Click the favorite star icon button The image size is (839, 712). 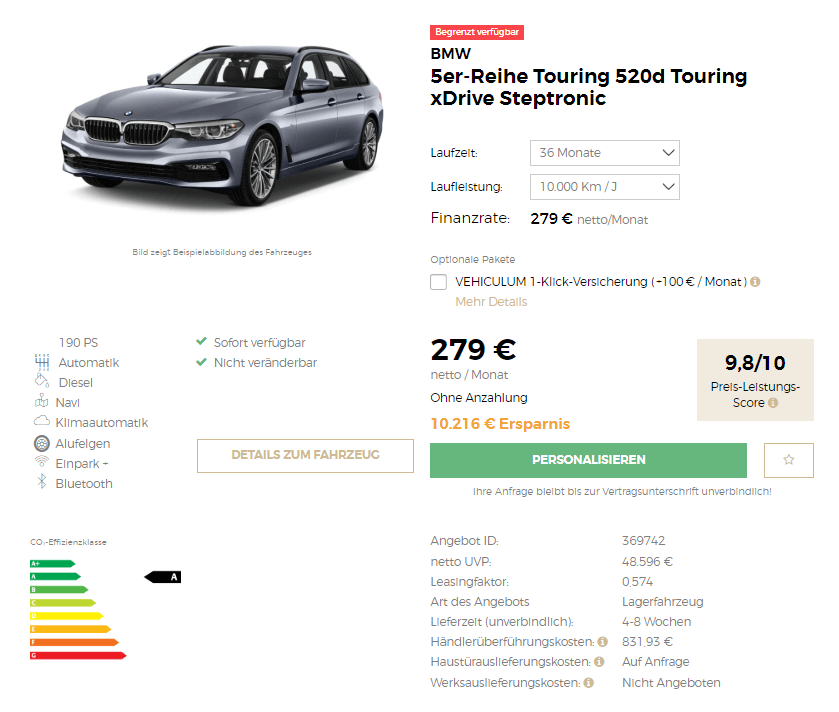click(788, 460)
